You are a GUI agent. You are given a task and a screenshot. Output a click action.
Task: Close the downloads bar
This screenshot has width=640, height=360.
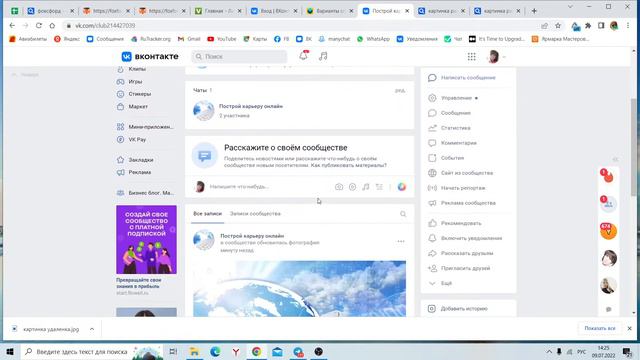pyautogui.click(x=629, y=329)
